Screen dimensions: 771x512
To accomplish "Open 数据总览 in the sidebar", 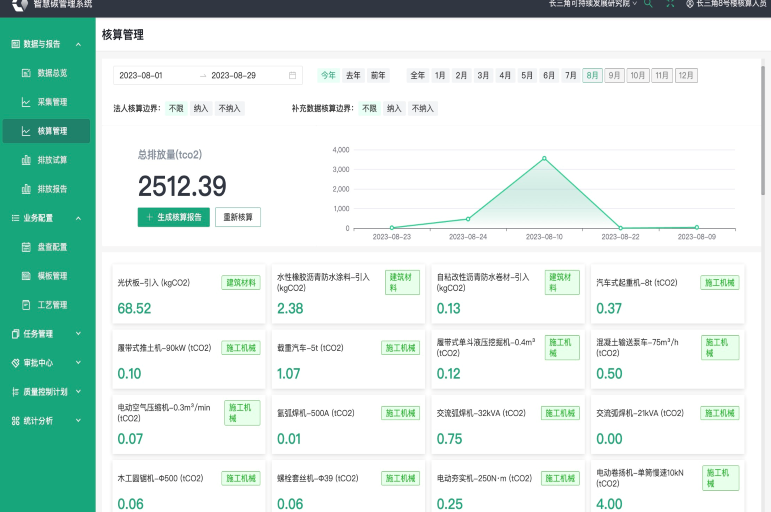I will 52,73.
